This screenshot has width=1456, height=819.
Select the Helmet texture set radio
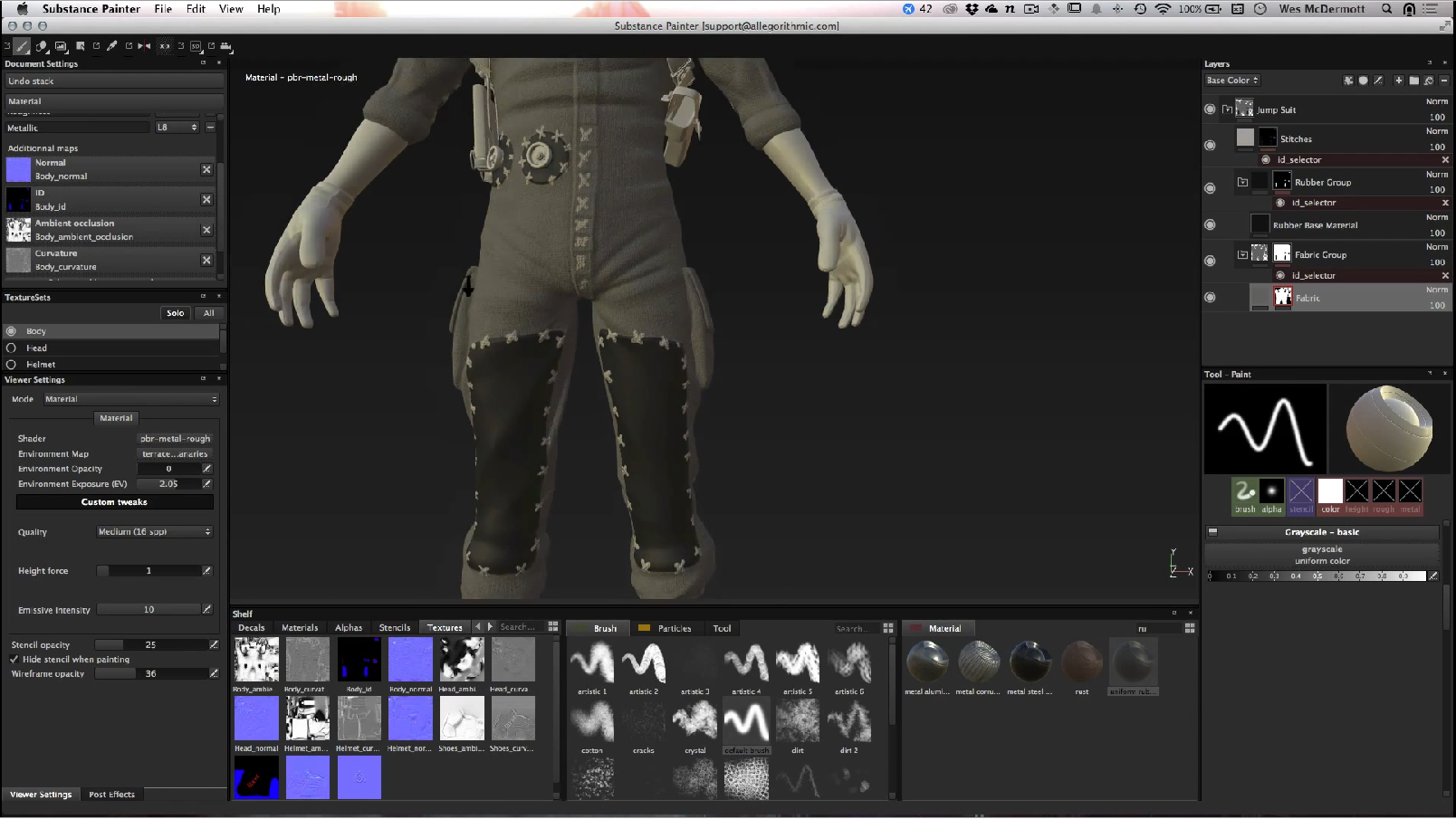12,364
